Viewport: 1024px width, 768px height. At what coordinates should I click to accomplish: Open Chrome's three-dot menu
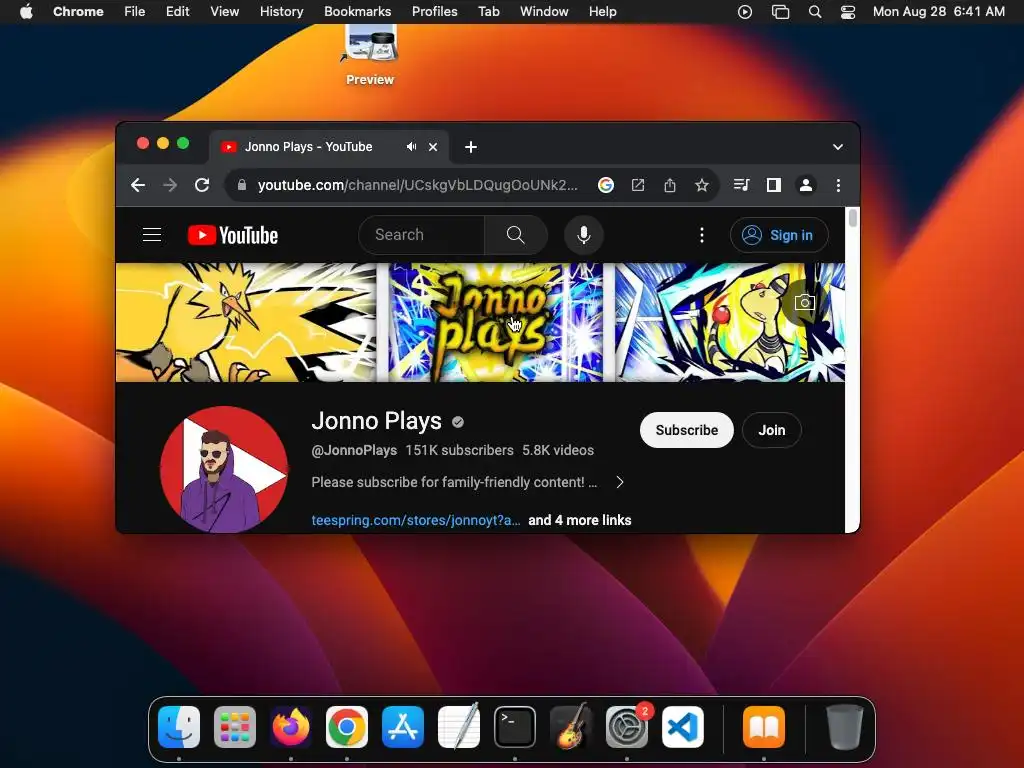[x=839, y=185]
